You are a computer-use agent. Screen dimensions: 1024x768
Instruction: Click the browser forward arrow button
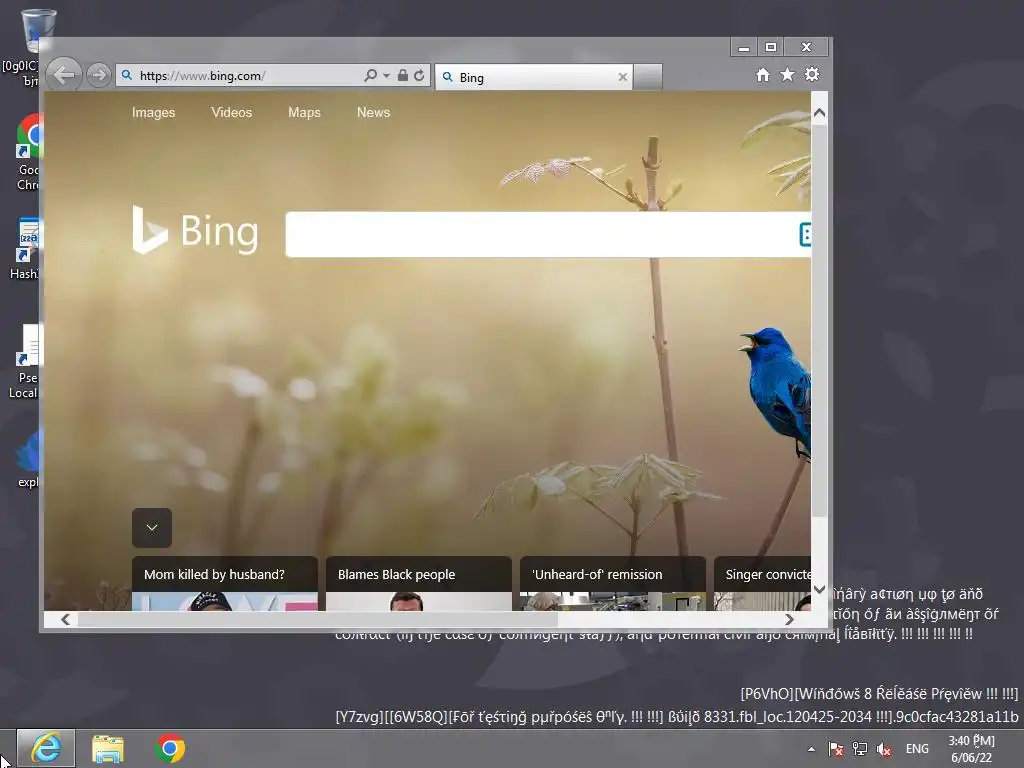pos(99,76)
